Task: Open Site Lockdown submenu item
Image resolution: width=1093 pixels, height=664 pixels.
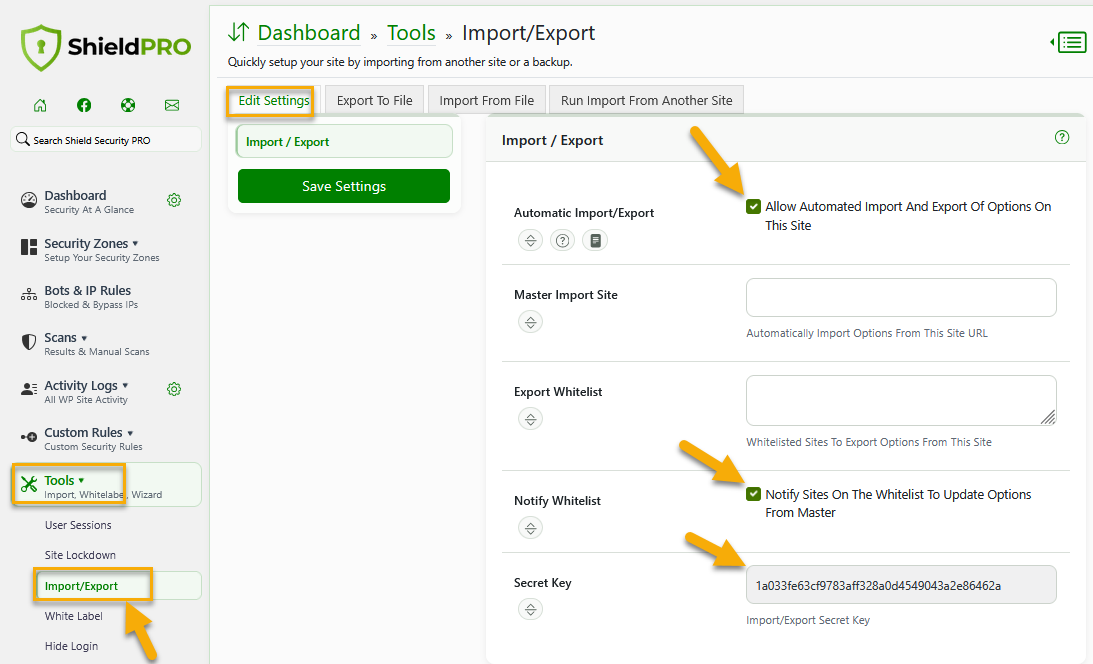Action: click(80, 555)
